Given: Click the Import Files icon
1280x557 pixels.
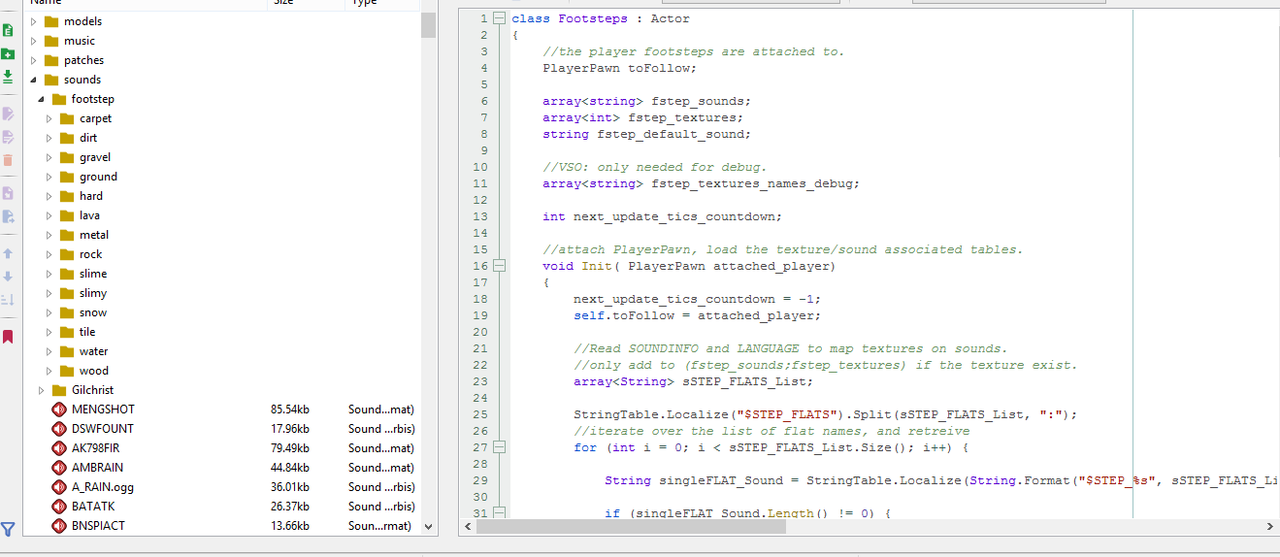Looking at the screenshot, I should point(8,76).
